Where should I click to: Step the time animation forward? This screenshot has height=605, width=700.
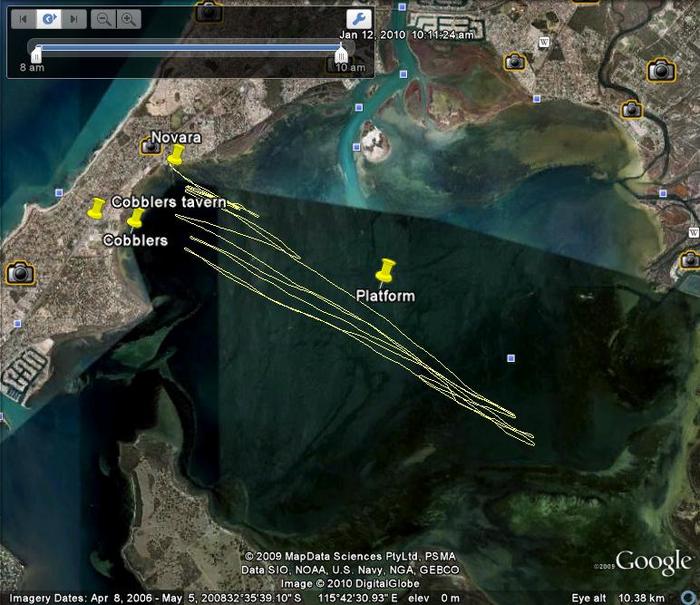73,19
